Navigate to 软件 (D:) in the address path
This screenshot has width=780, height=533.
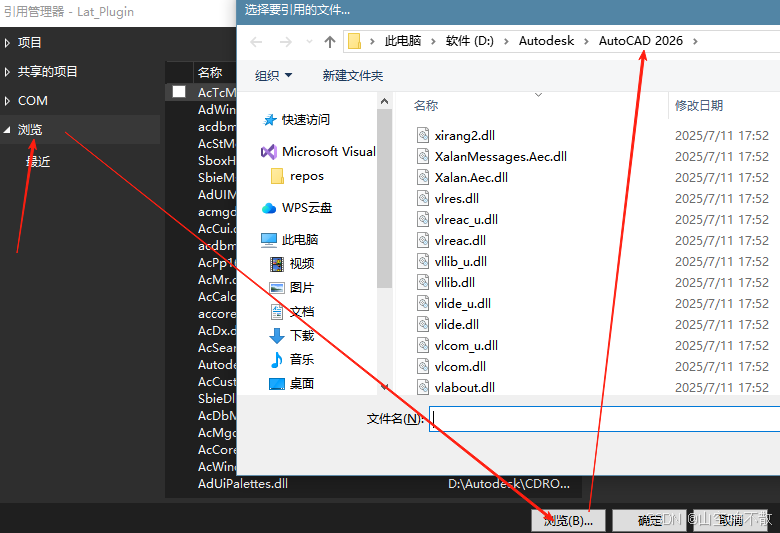[470, 41]
